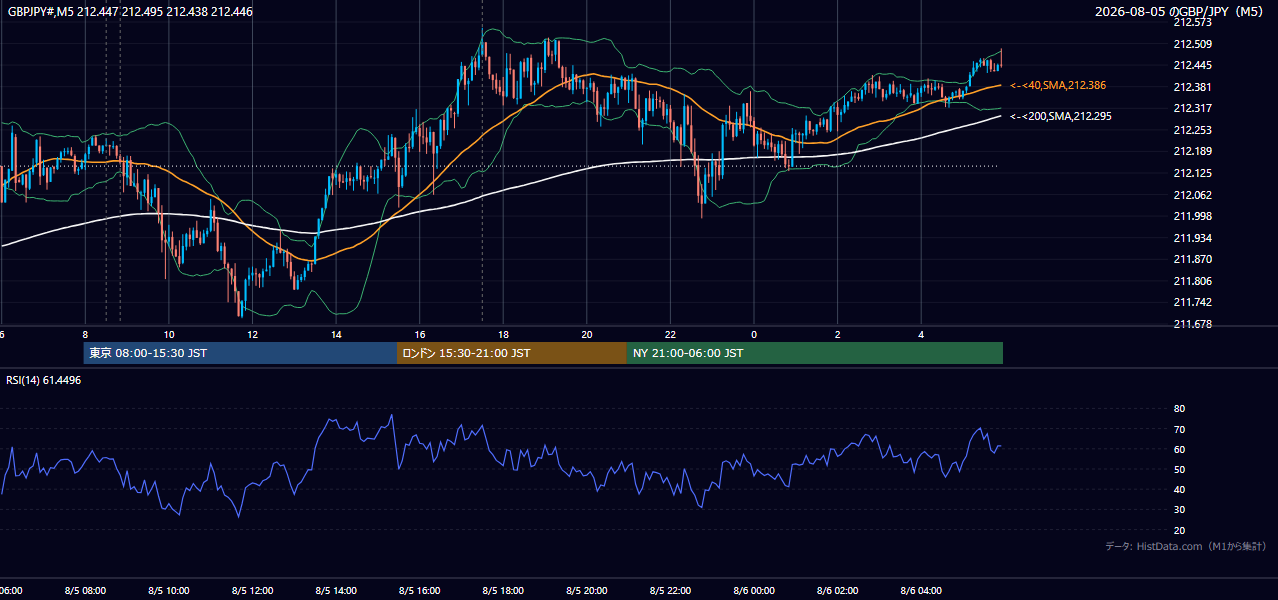Click RSI scale level 30

(x=1179, y=509)
